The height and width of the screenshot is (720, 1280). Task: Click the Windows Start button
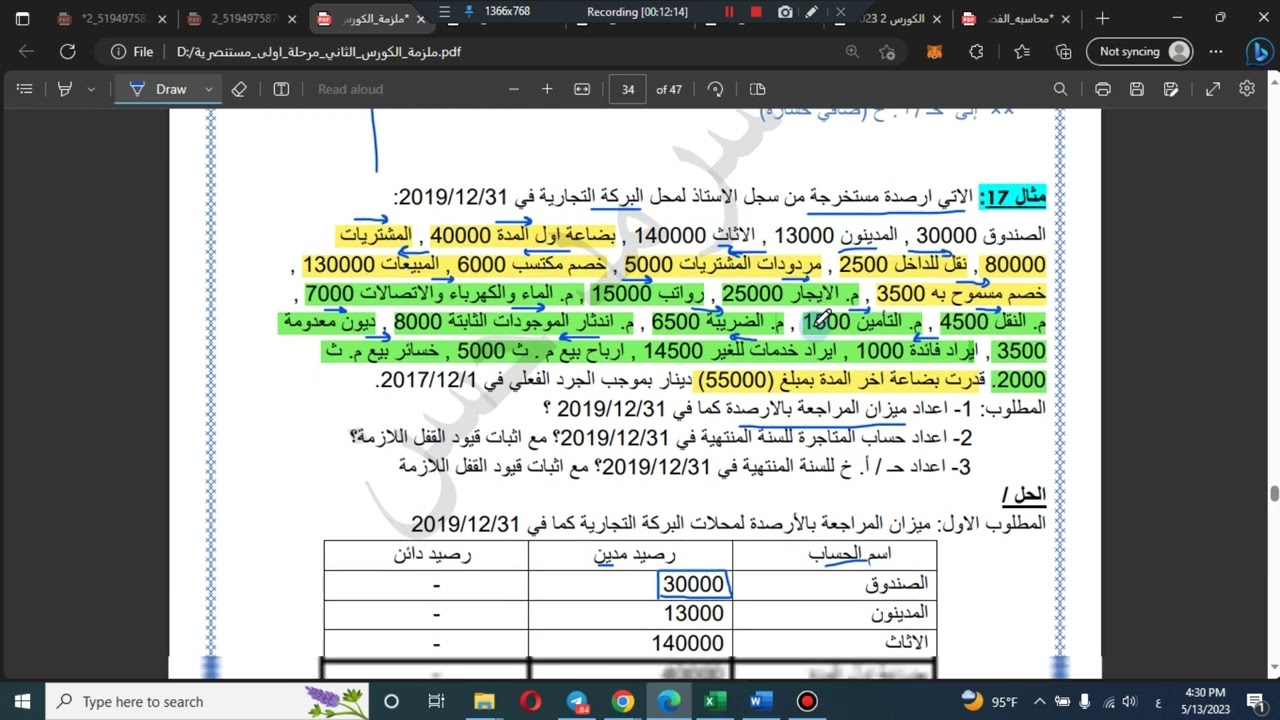(22, 701)
